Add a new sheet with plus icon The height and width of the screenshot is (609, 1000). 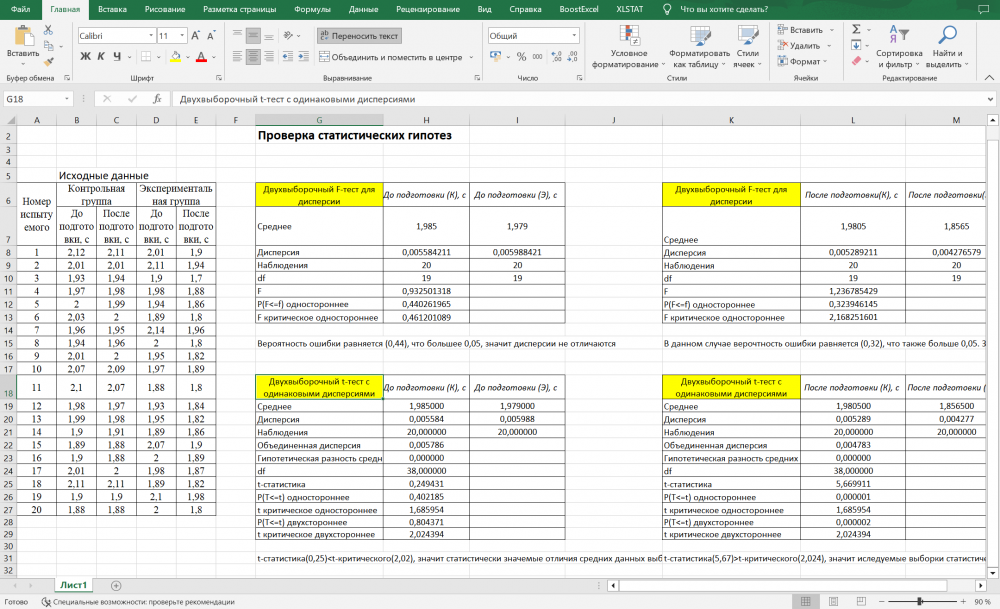116,585
